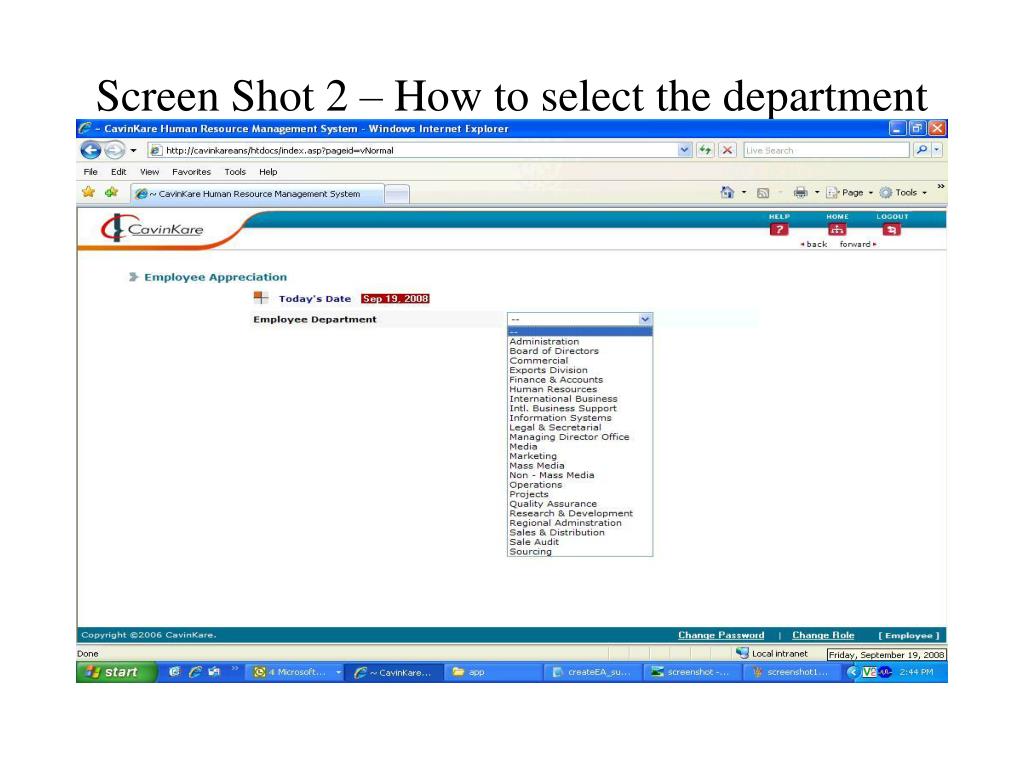The image size is (1024, 768).
Task: Switch to the app folder taskbar item
Action: coord(494,672)
